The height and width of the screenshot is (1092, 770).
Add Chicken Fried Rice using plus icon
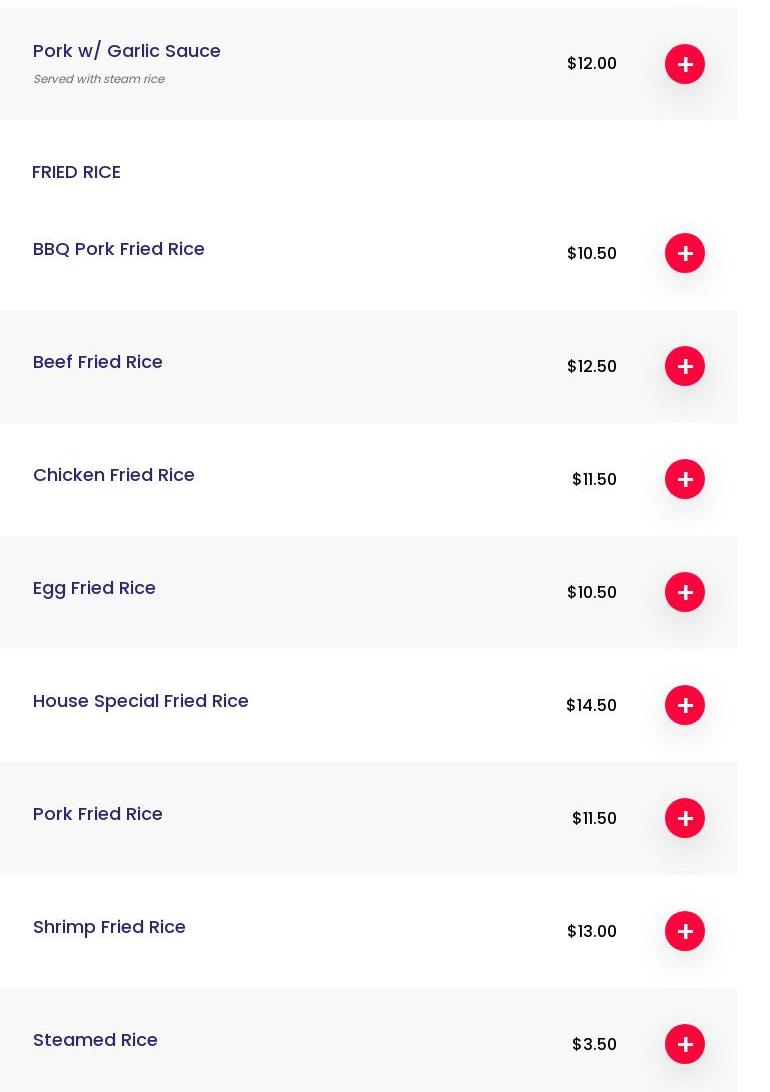tap(684, 479)
